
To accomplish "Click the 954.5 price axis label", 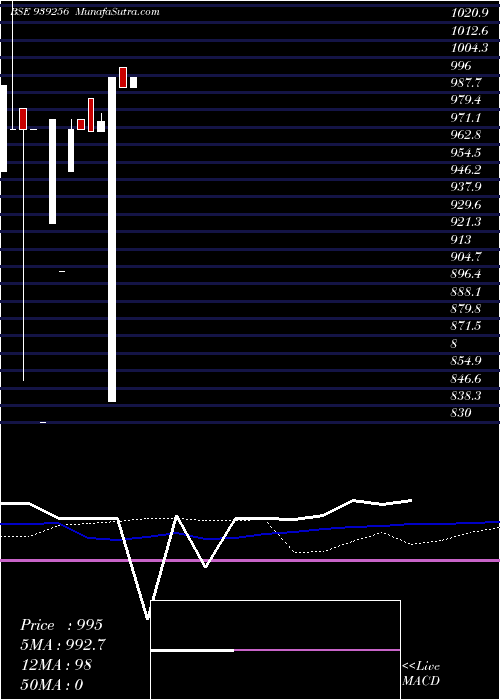I will coord(466,153).
